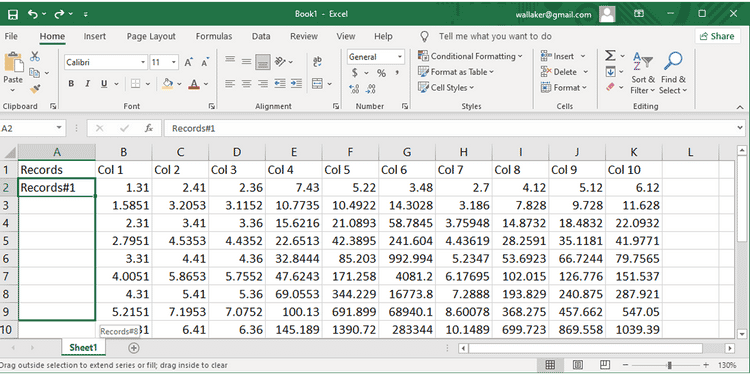The height and width of the screenshot is (375, 750).
Task: Collapse the ribbon with the caret
Action: coord(739,107)
